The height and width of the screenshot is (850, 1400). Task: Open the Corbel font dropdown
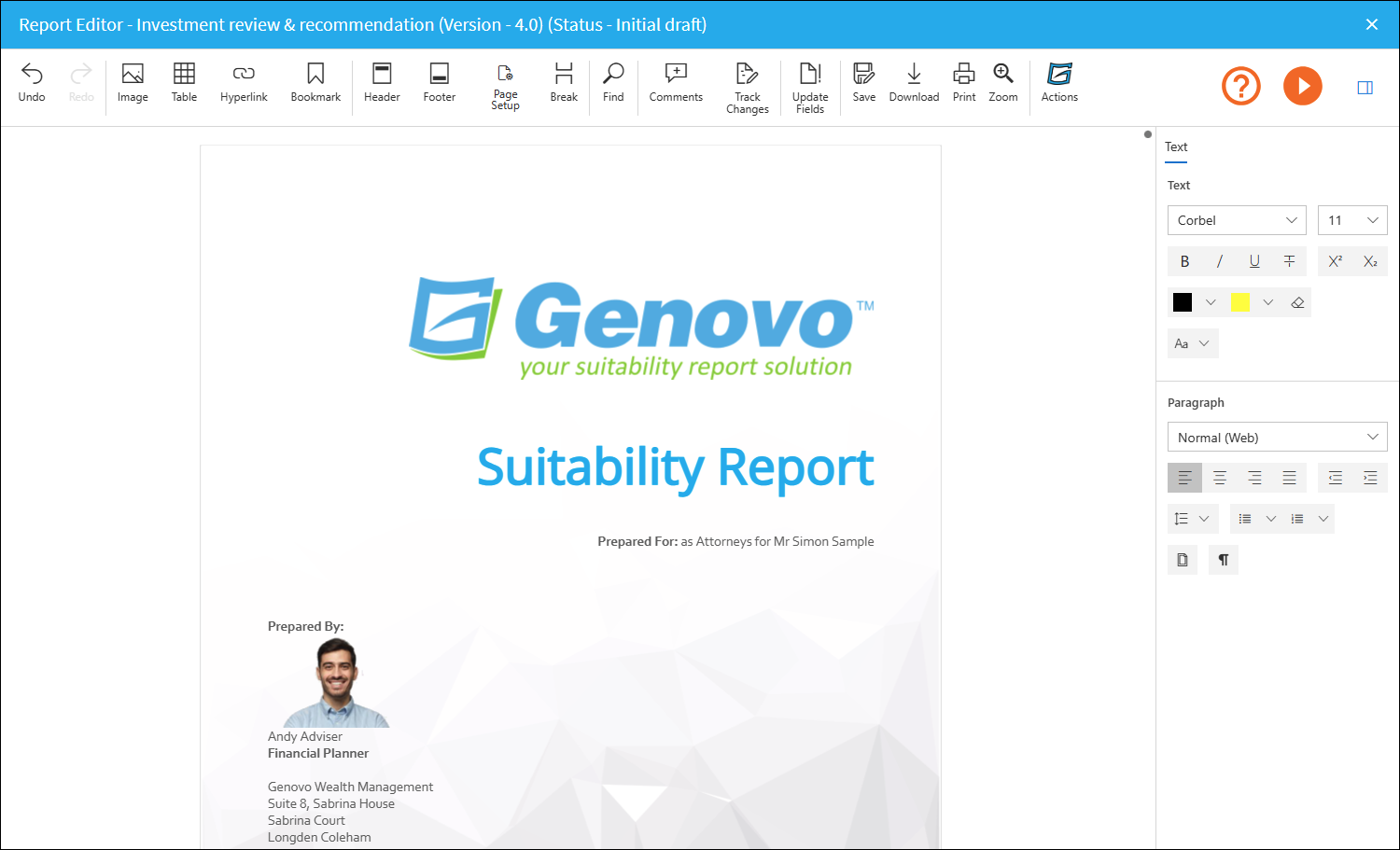(1237, 220)
